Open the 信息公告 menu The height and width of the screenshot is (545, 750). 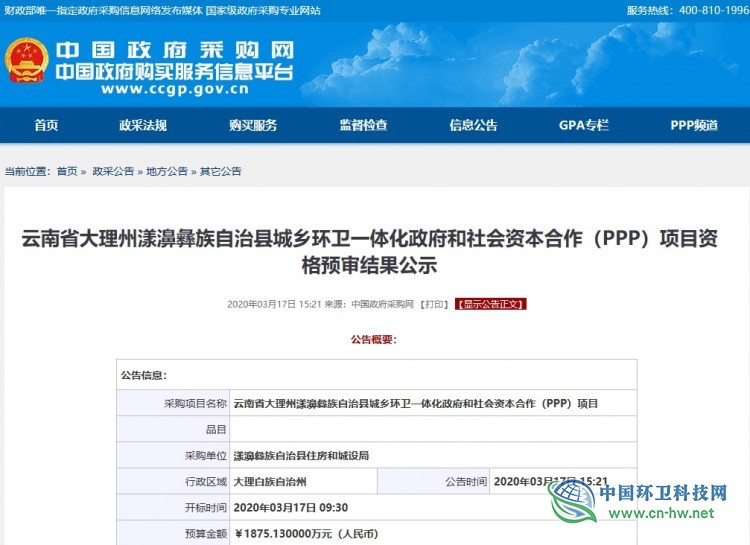pos(474,125)
